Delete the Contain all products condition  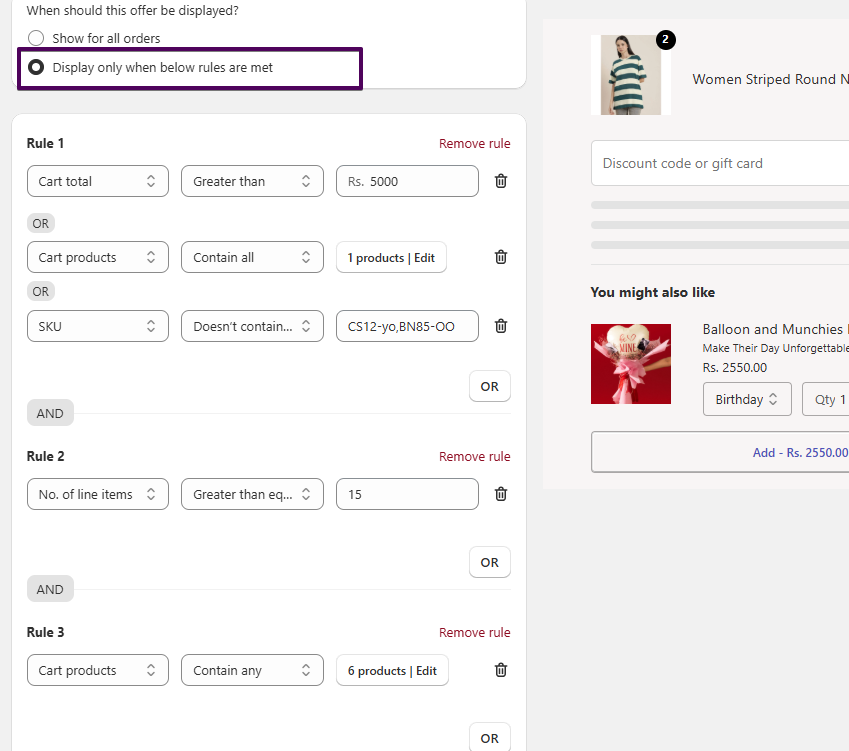coord(501,257)
